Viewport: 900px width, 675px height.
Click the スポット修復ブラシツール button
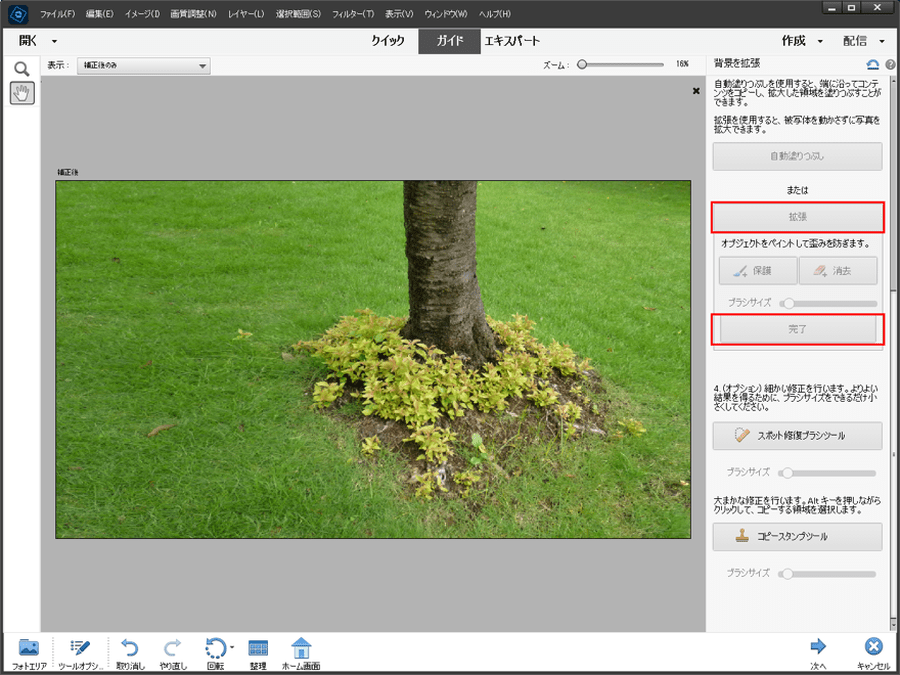click(797, 436)
